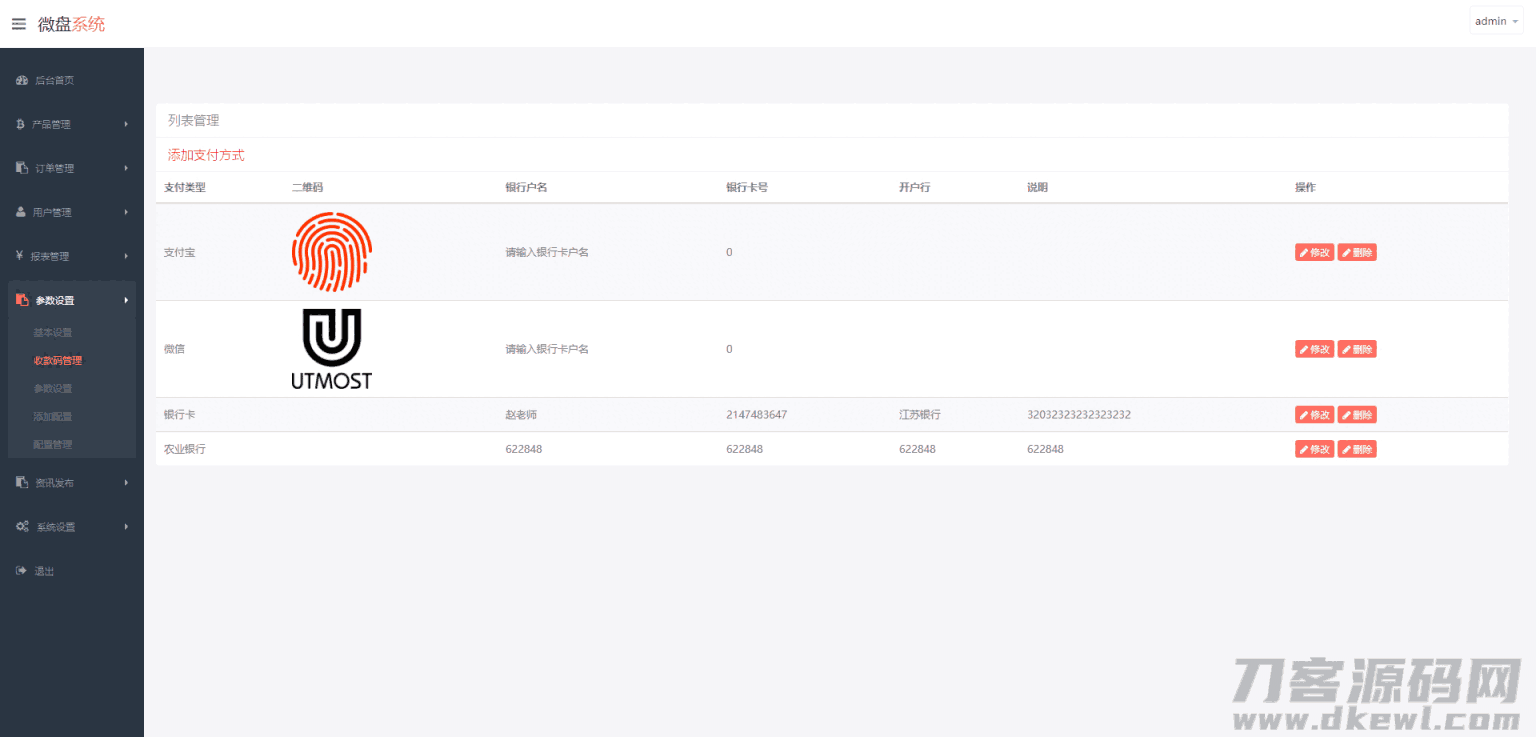Image resolution: width=1536 pixels, height=737 pixels.
Task: Click the 添加支付方式 link
Action: pos(206,155)
